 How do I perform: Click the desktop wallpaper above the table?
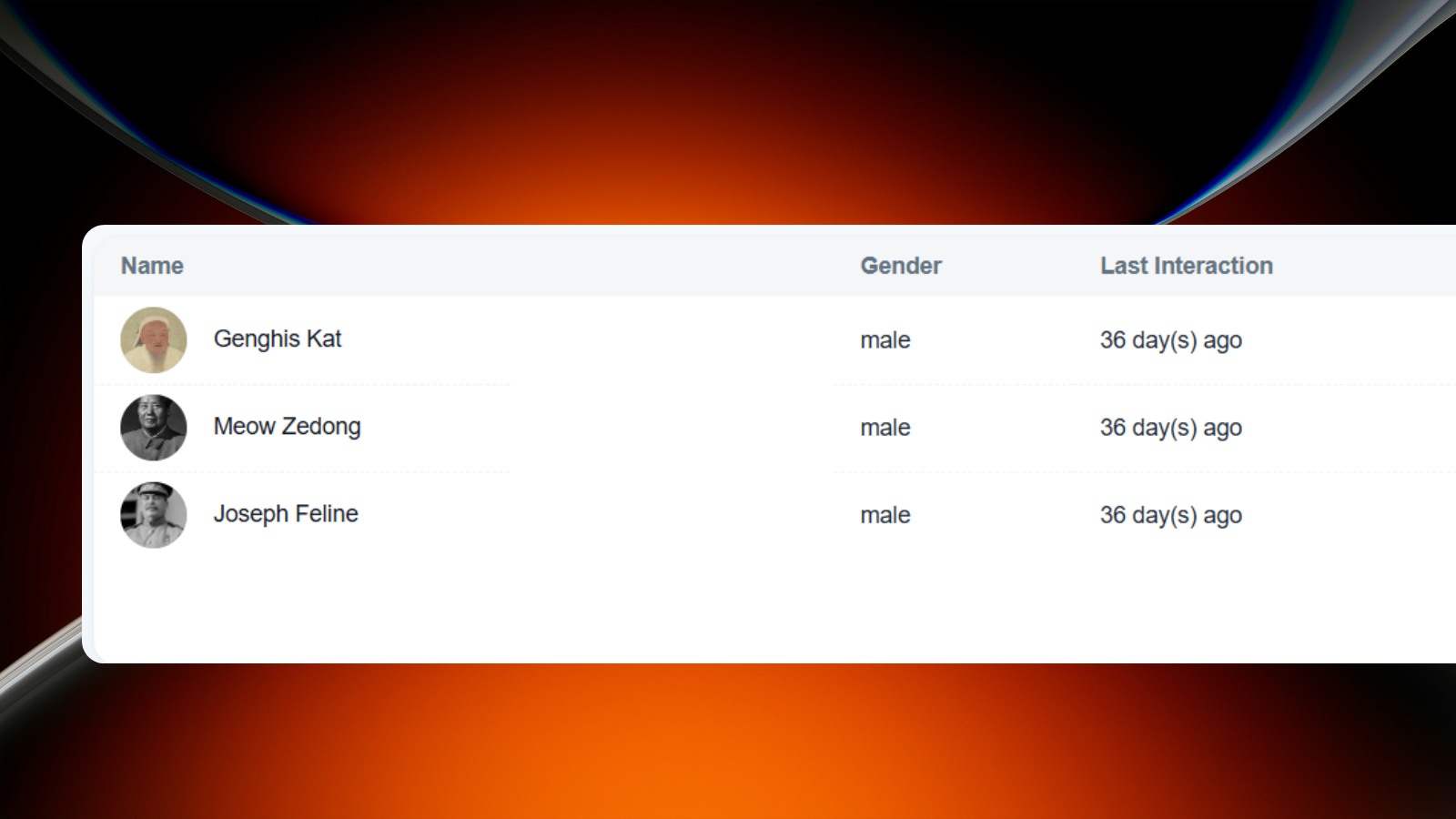(x=728, y=109)
